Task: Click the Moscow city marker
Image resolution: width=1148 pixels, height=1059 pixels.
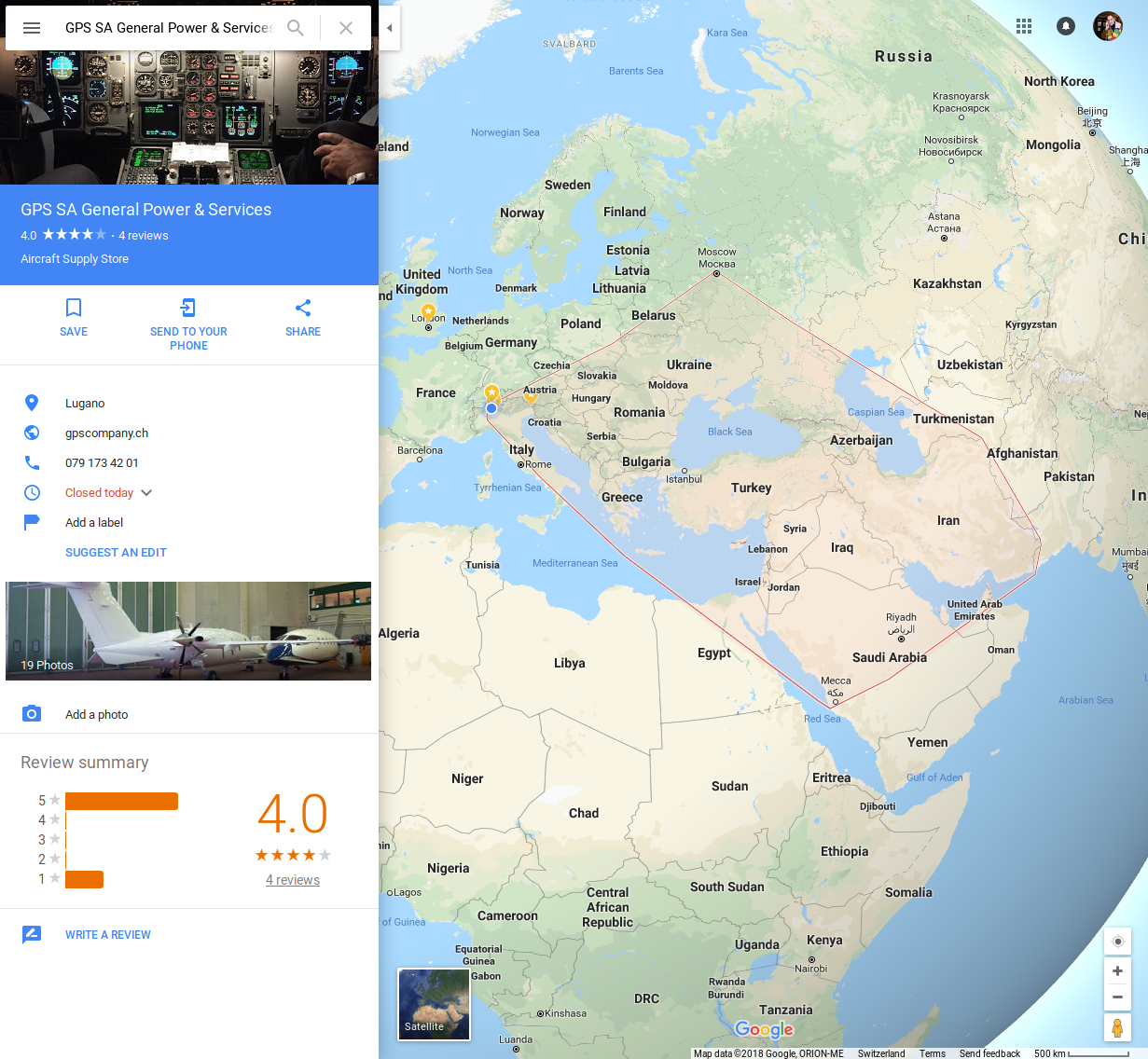Action: coord(716,273)
